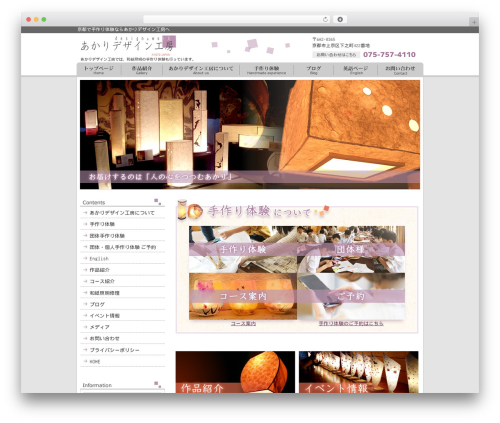The width and height of the screenshot is (500, 423).
Task: Open the 手作り体験 Handmade experience nav tab
Action: point(266,70)
